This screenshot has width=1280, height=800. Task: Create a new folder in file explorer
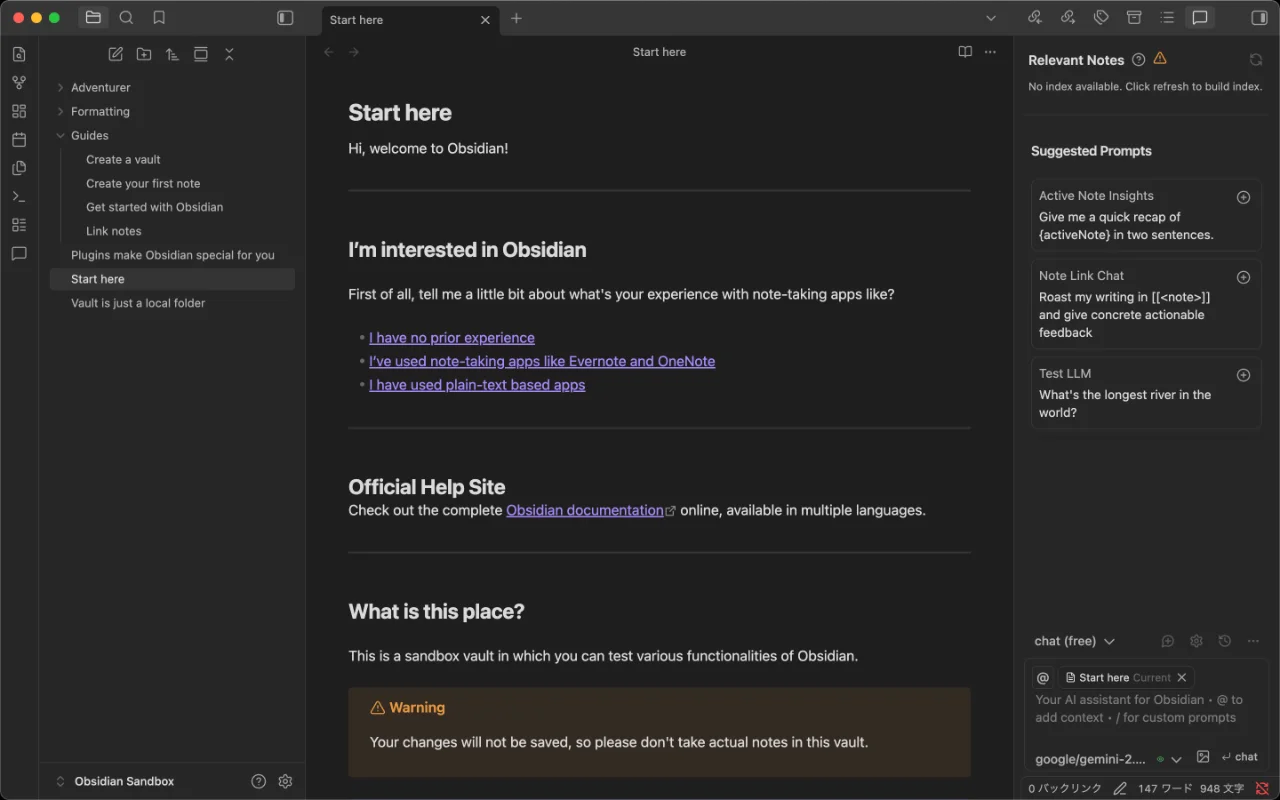[x=144, y=55]
